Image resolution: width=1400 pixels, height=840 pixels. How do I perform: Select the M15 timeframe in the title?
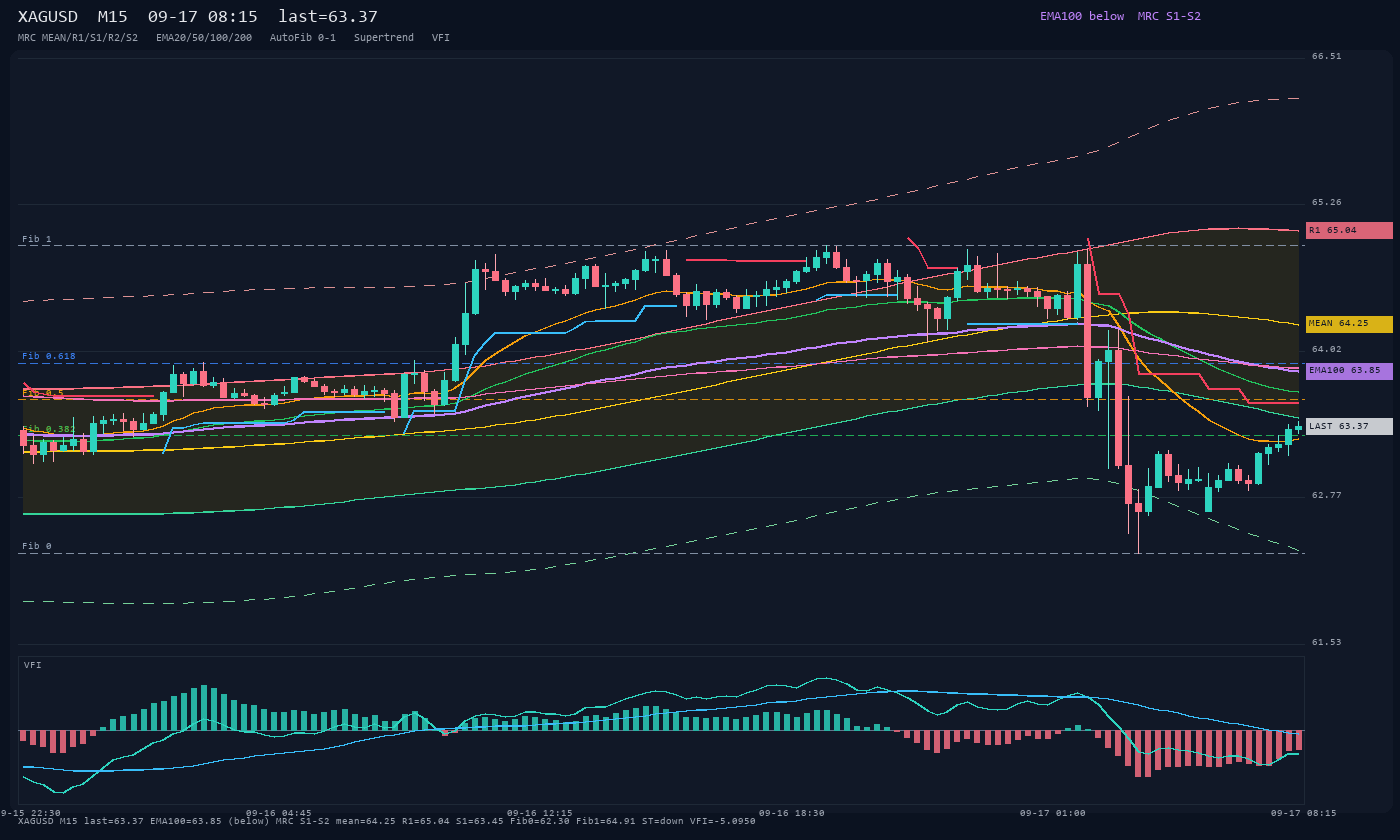click(114, 17)
